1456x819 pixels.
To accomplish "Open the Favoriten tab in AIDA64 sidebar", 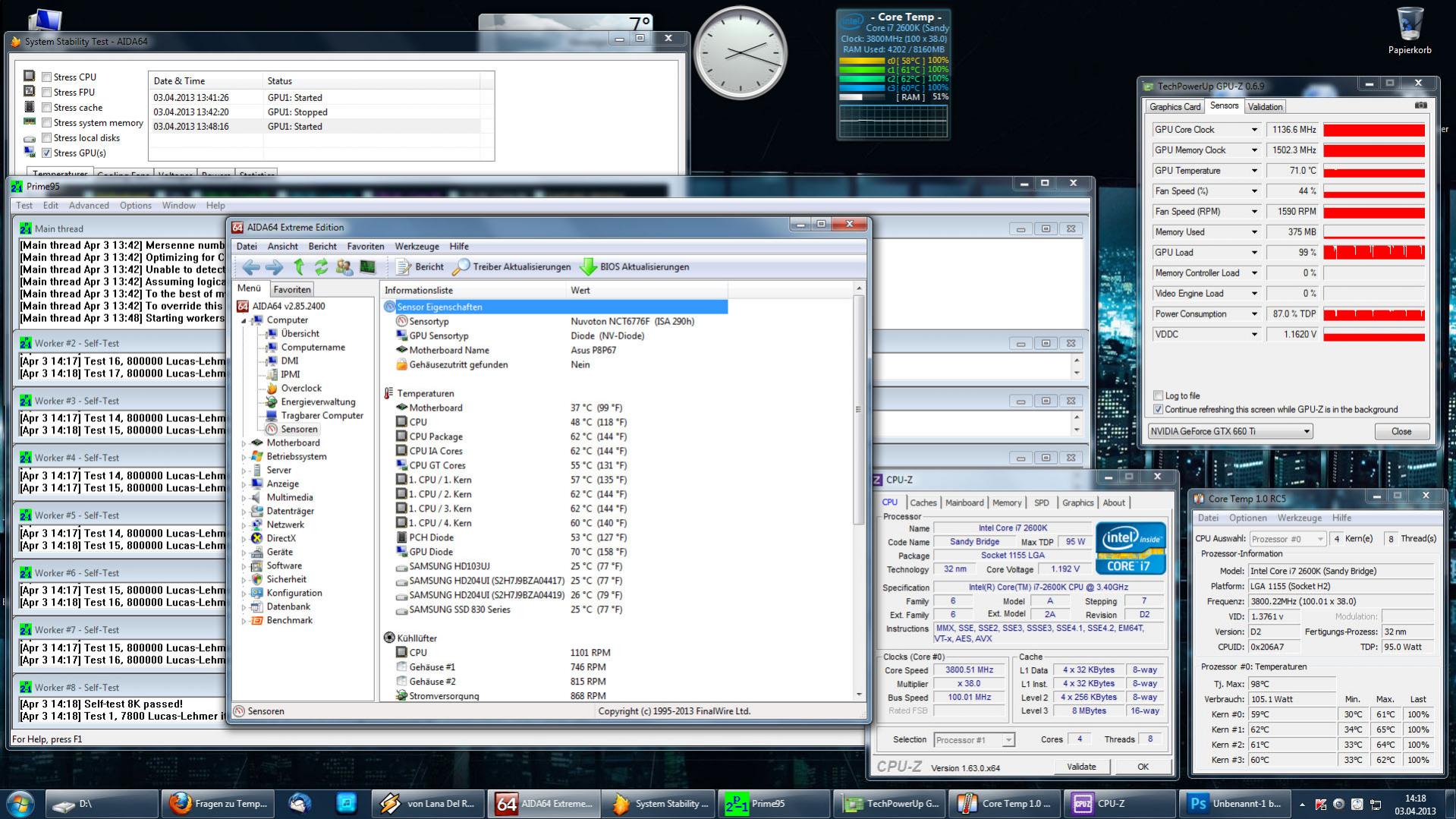I will pos(292,289).
